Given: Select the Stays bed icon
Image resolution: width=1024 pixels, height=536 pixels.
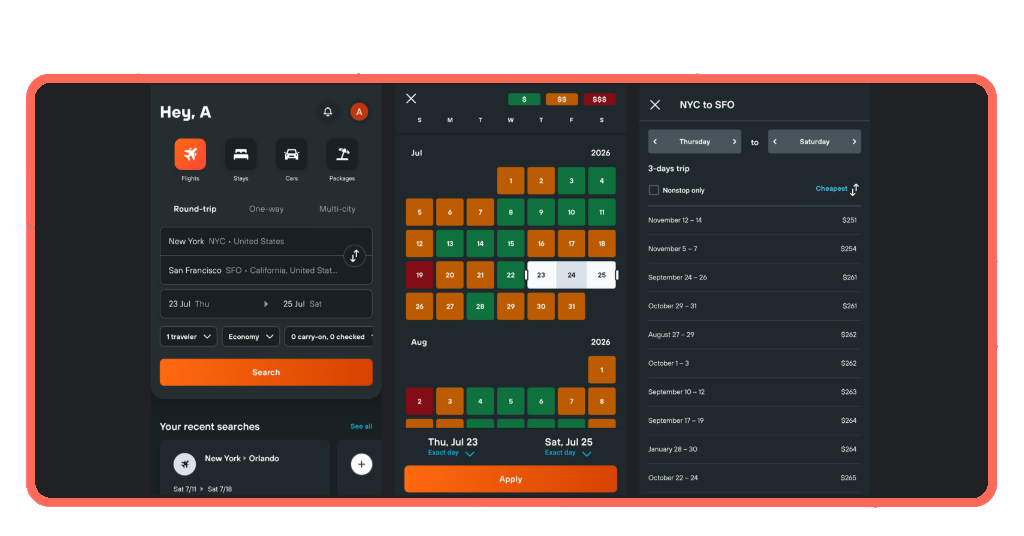Looking at the screenshot, I should pos(241,154).
